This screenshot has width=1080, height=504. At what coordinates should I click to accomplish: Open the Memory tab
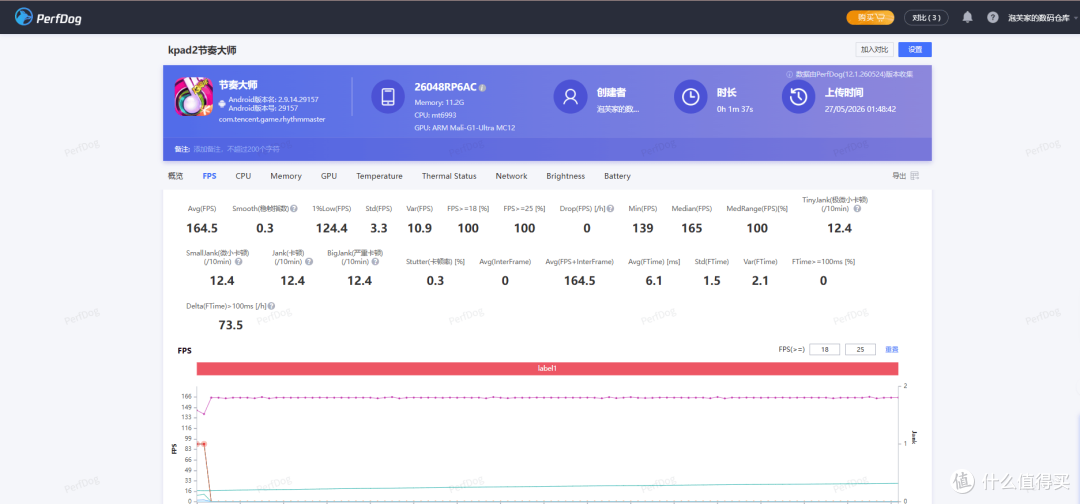click(x=286, y=176)
